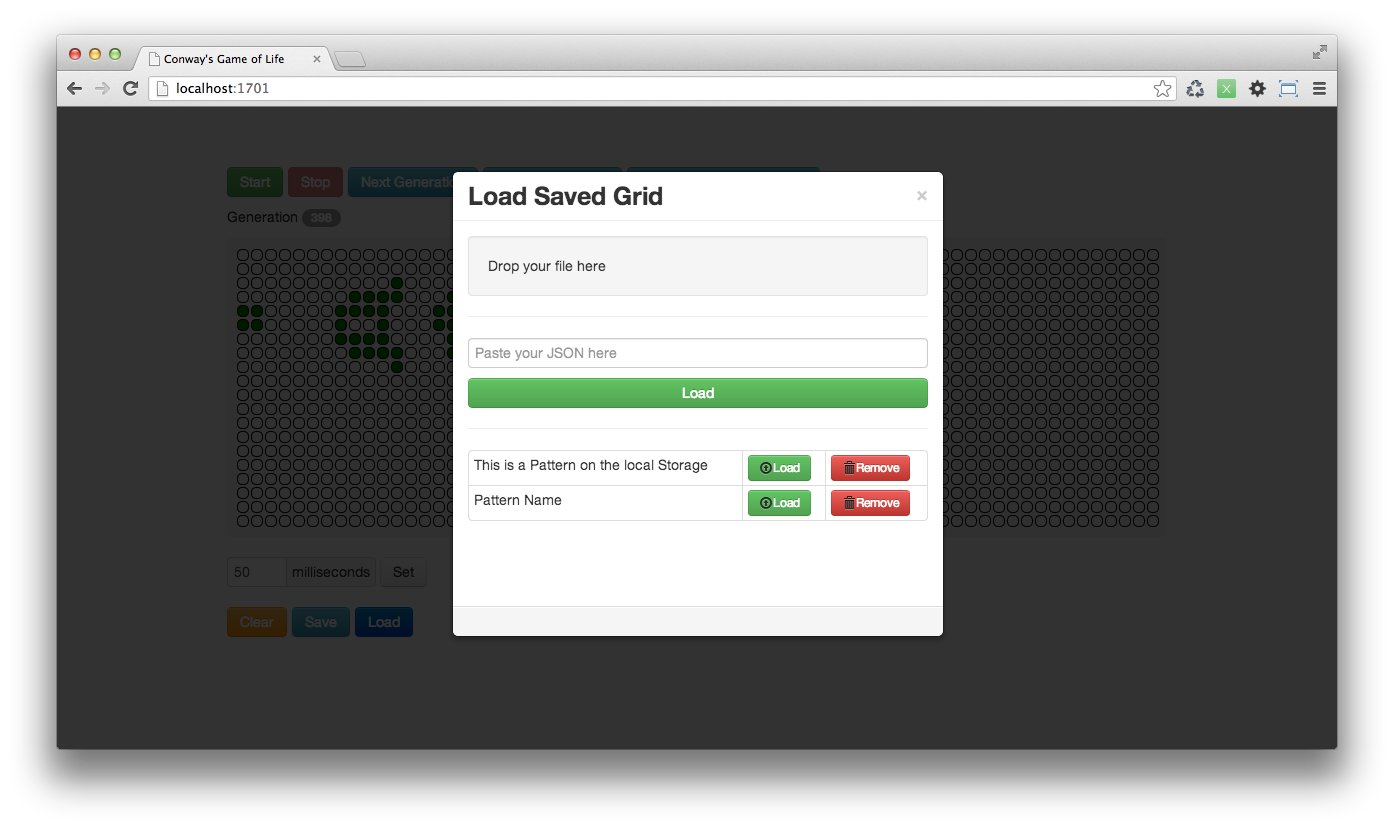1394x828 pixels.
Task: Click the 'Pattern Name' row text
Action: (518, 500)
